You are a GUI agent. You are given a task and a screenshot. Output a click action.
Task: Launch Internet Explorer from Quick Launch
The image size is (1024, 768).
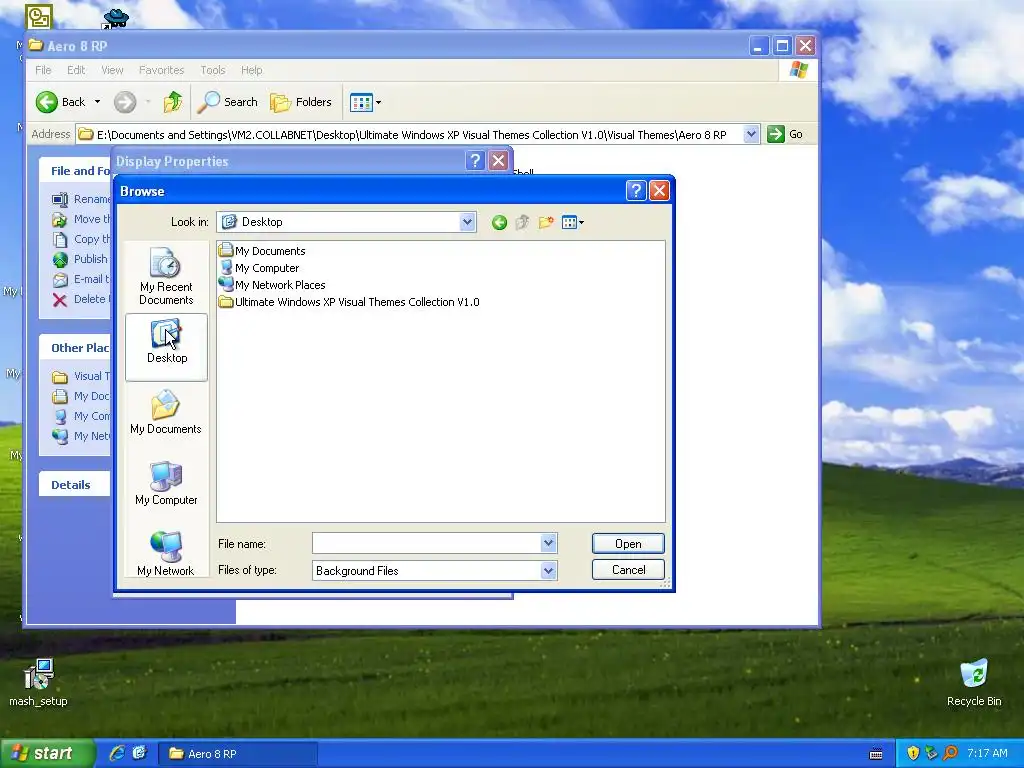coord(117,753)
